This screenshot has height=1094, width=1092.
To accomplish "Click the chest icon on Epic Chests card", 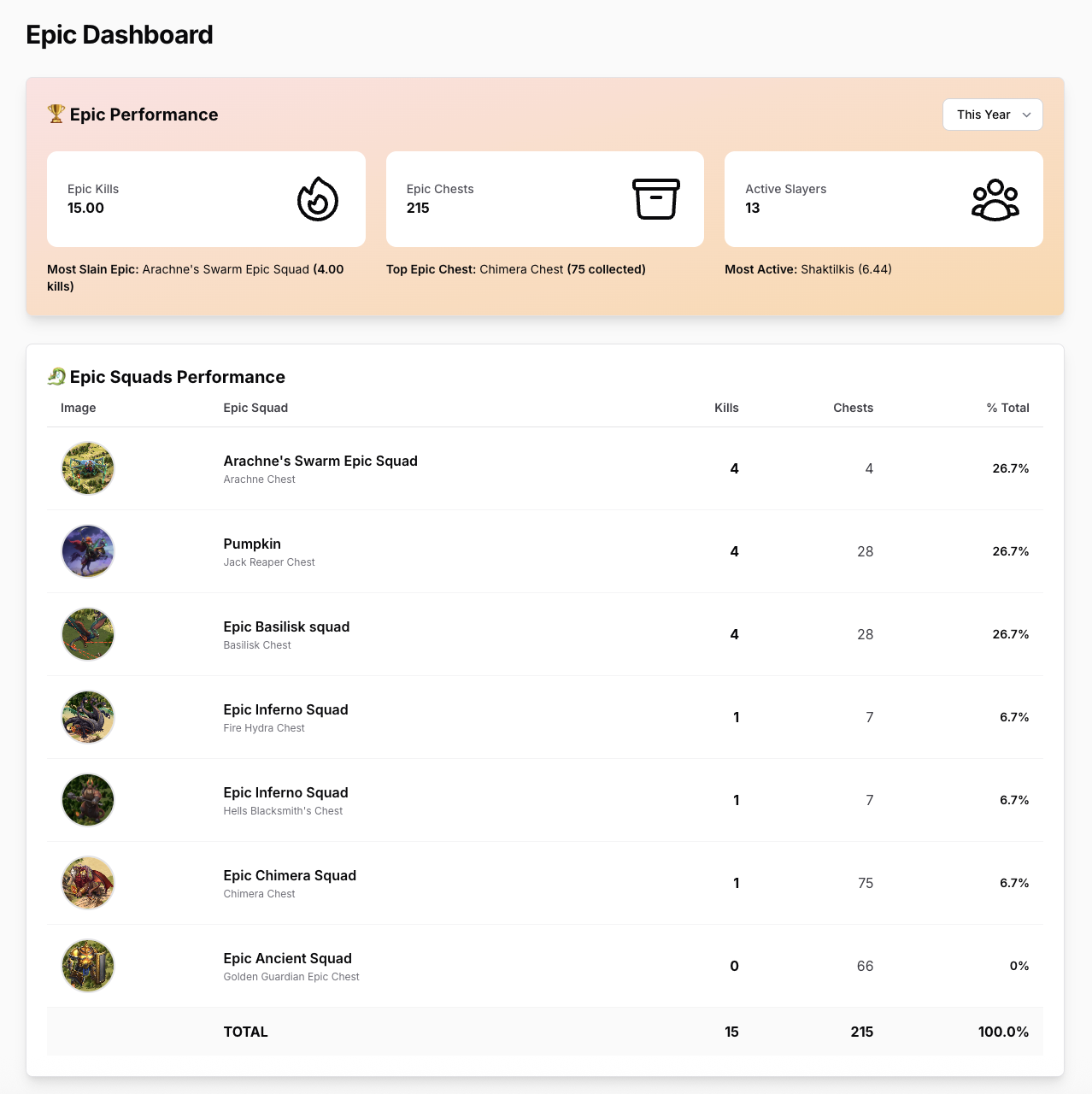I will 656,199.
